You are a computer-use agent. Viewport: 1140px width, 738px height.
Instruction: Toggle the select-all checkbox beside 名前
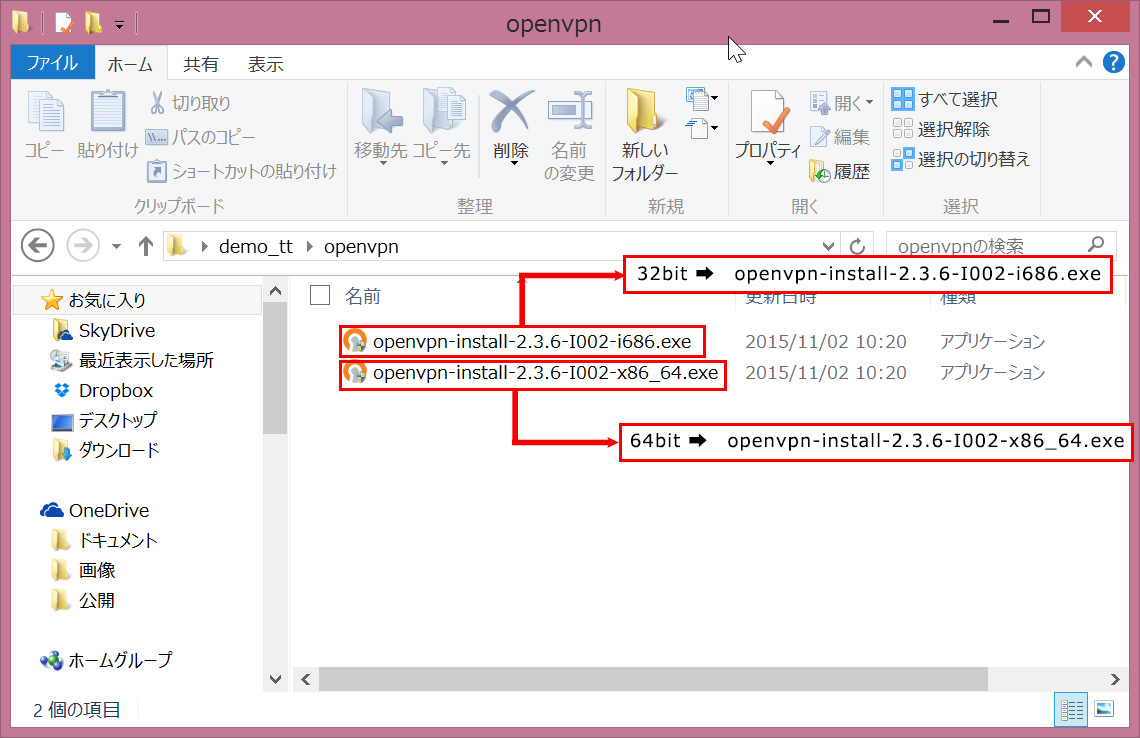tap(320, 295)
